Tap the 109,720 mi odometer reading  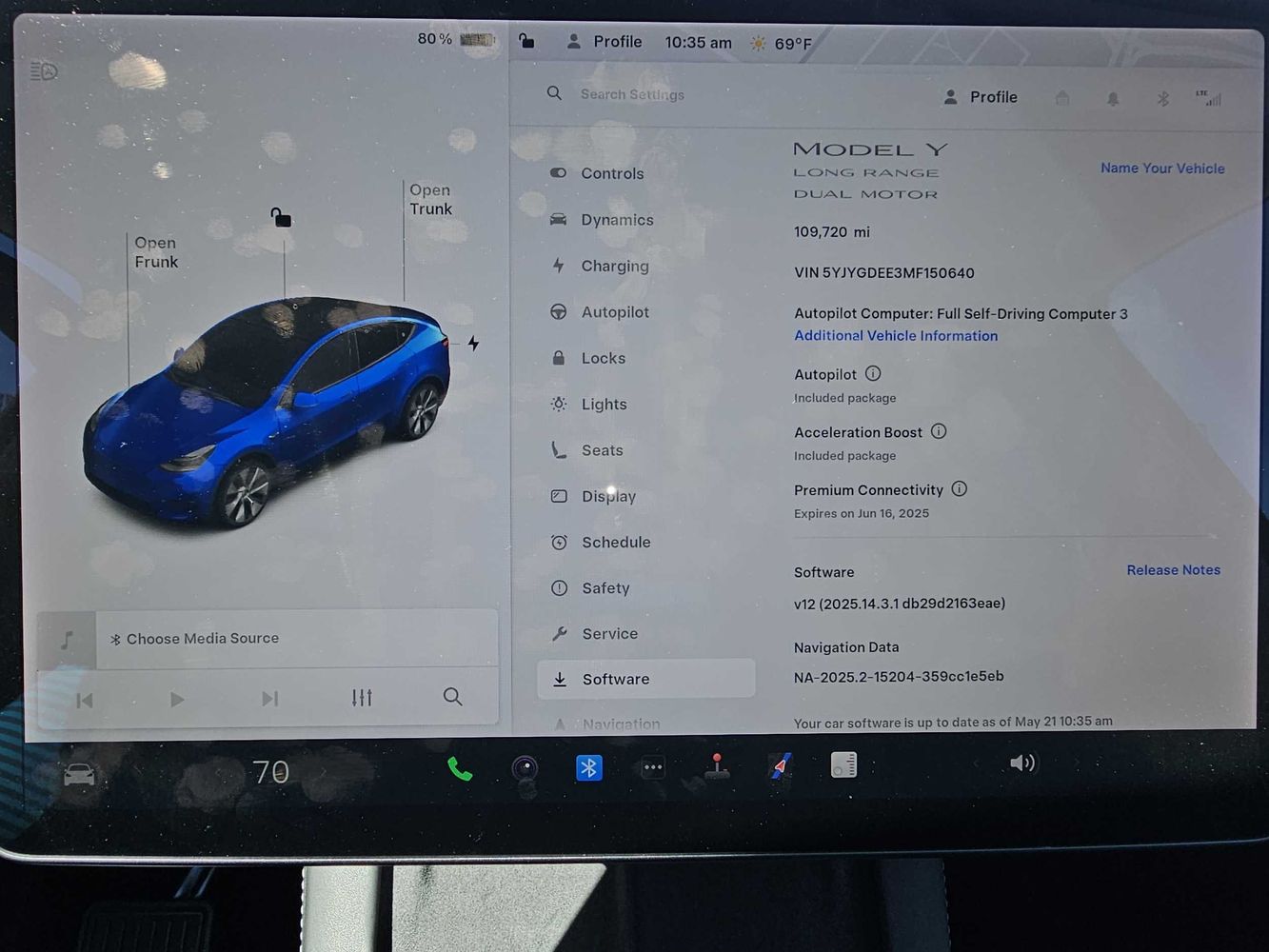(x=832, y=232)
